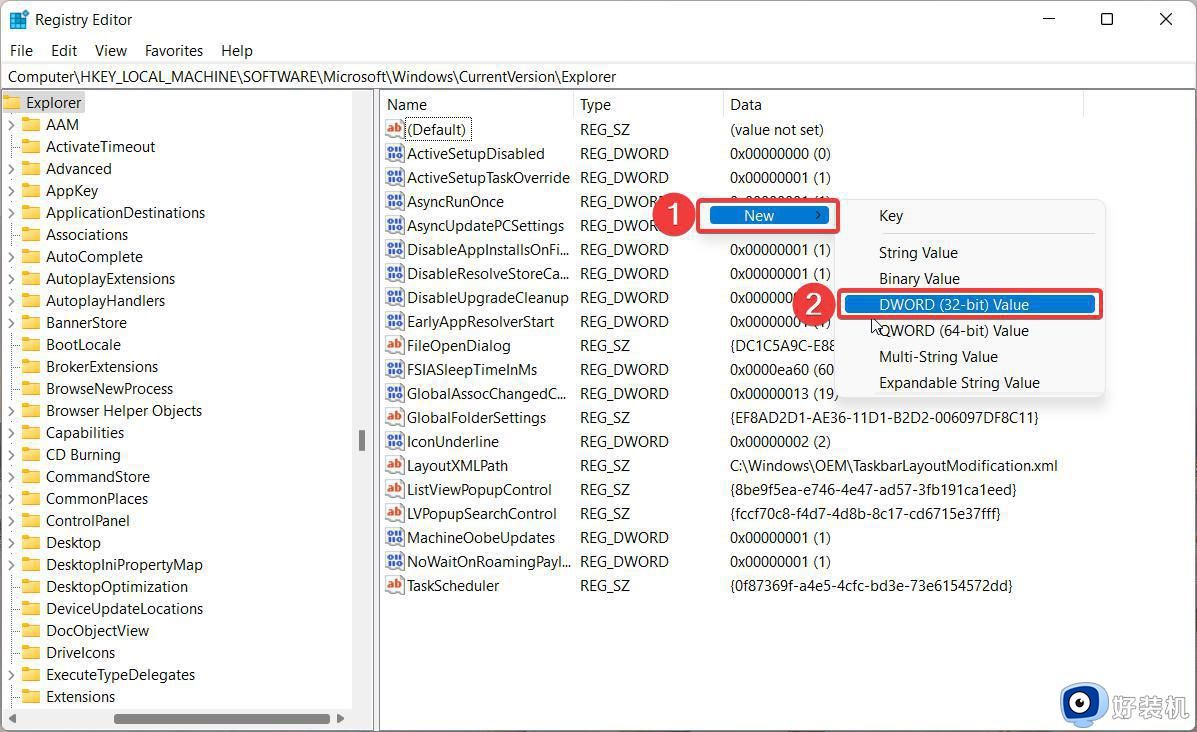Viewport: 1197px width, 732px height.
Task: Click the Registry Editor icon in the title bar
Action: pyautogui.click(x=18, y=19)
